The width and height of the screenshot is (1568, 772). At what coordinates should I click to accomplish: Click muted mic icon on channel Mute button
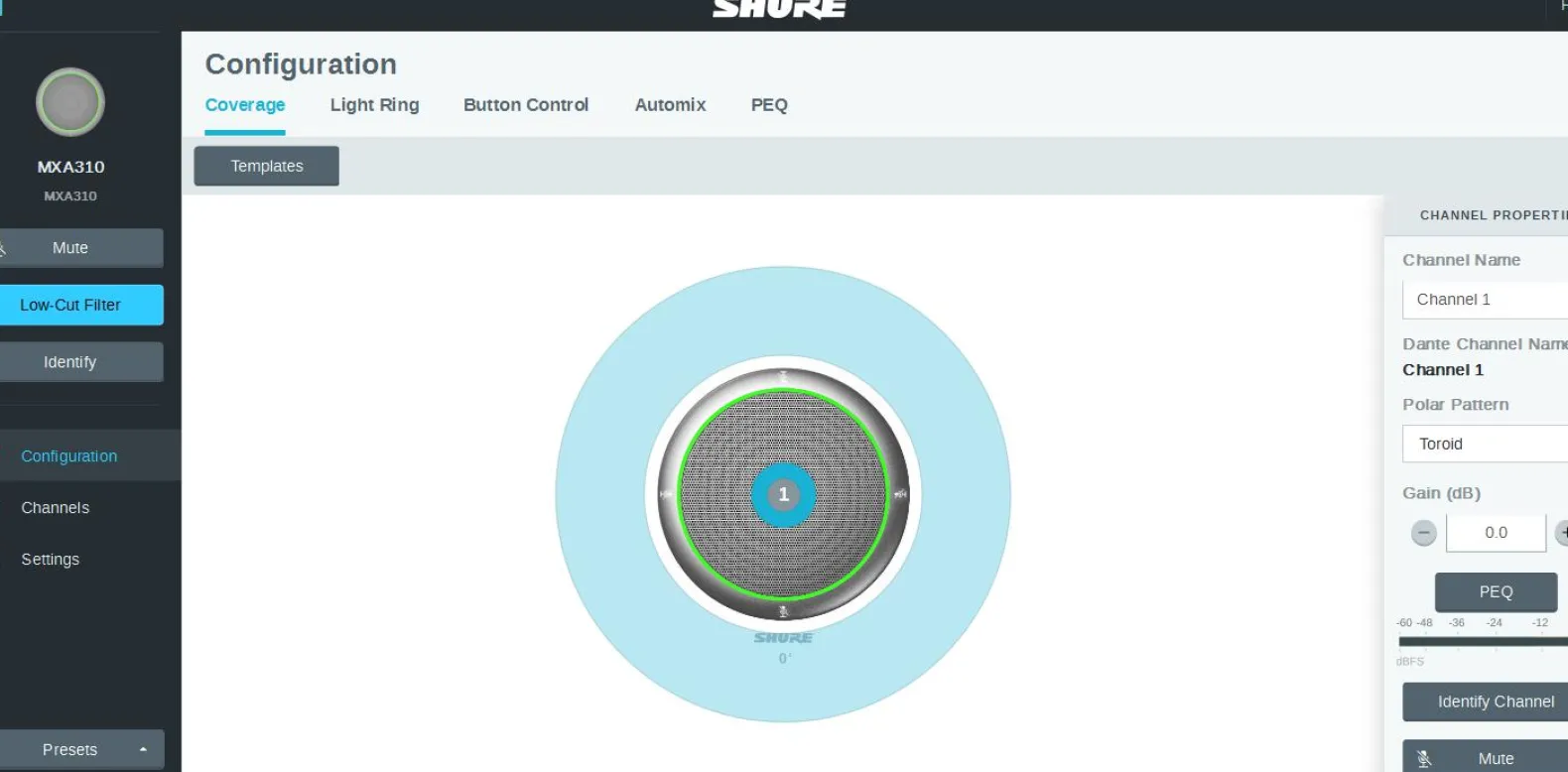point(1424,759)
